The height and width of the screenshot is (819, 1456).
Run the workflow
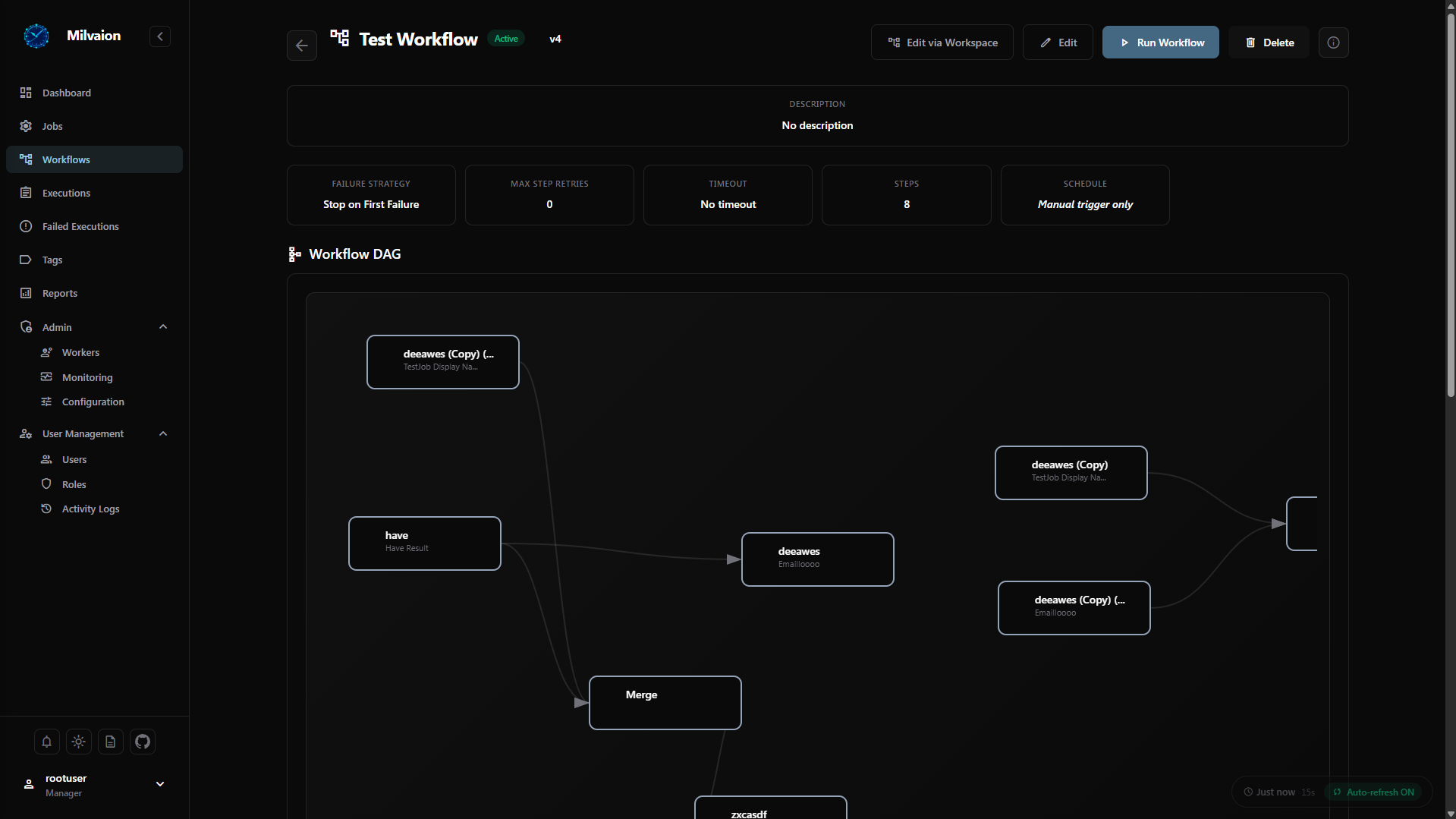pyautogui.click(x=1161, y=43)
